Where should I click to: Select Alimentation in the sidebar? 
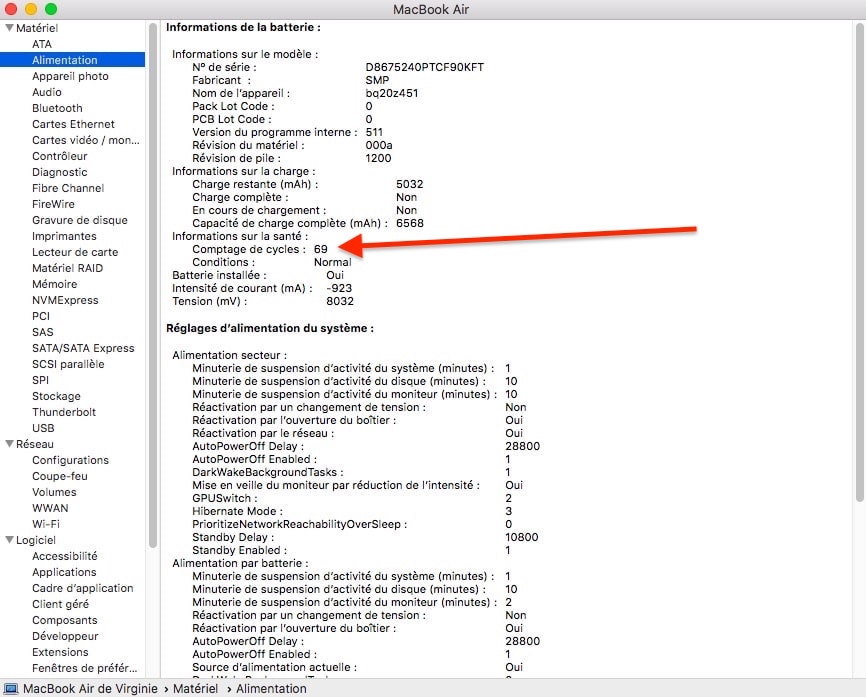[x=72, y=60]
